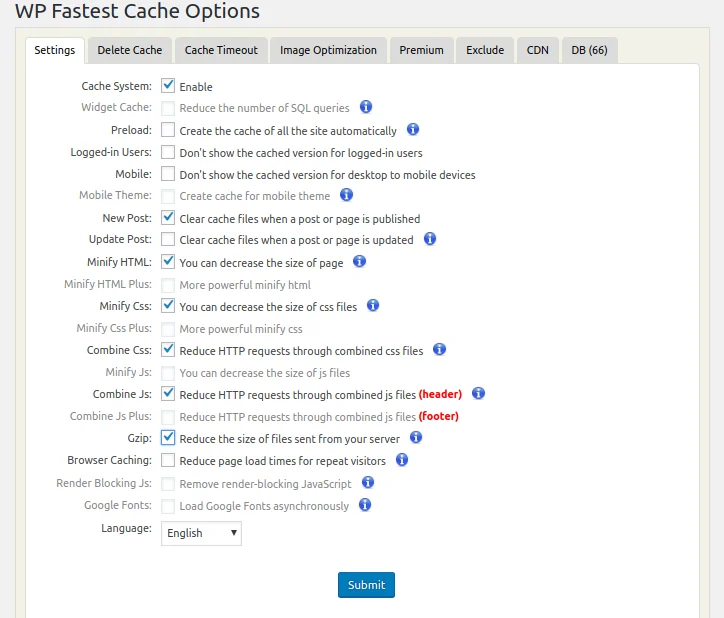Image resolution: width=724 pixels, height=618 pixels.
Task: Click the Render Blocking Js checkbox
Action: 168,484
